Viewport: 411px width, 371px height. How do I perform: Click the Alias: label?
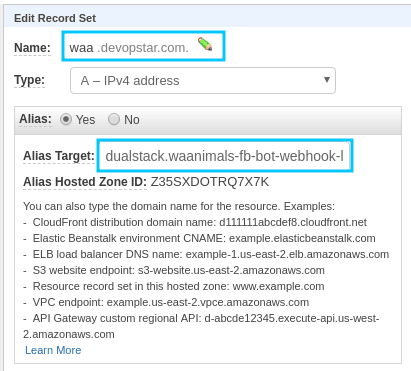point(36,119)
